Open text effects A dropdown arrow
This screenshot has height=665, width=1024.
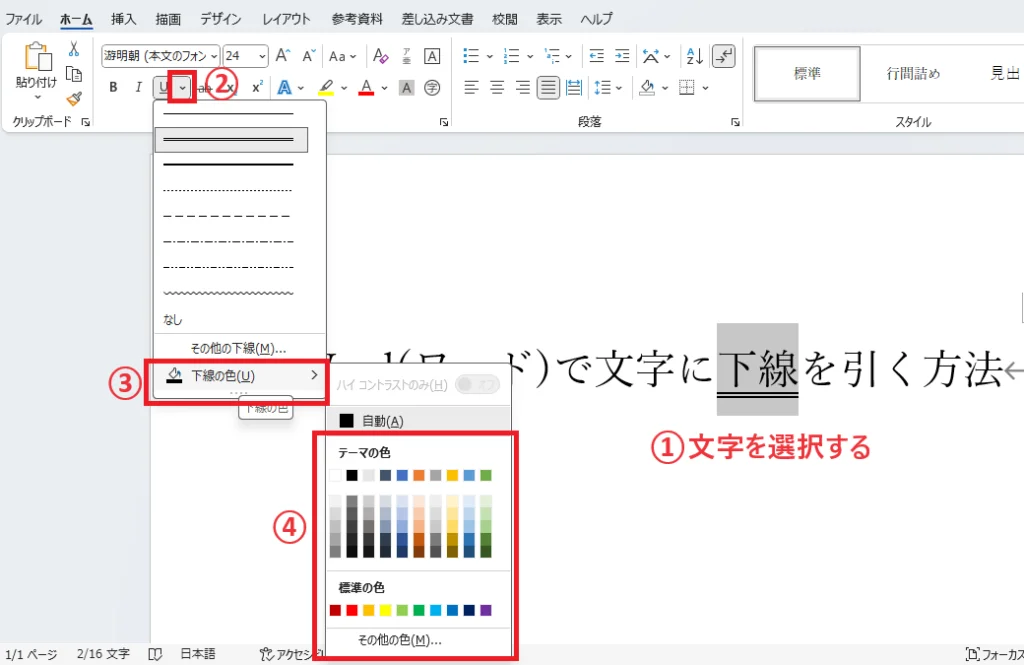[300, 88]
